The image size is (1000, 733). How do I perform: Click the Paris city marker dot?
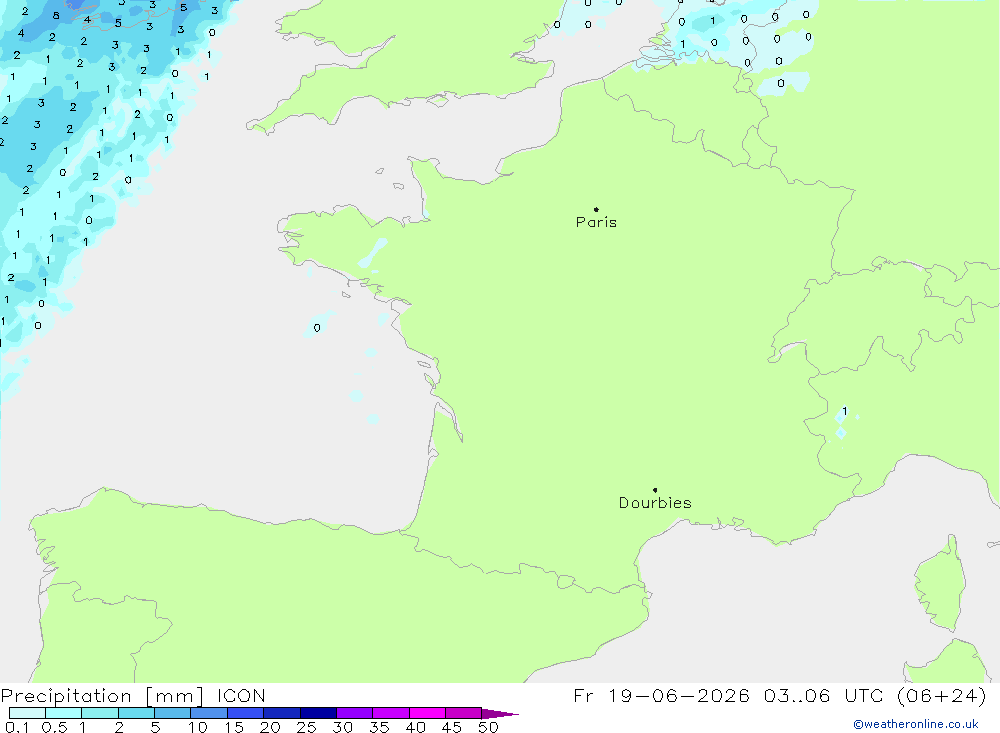coord(596,209)
